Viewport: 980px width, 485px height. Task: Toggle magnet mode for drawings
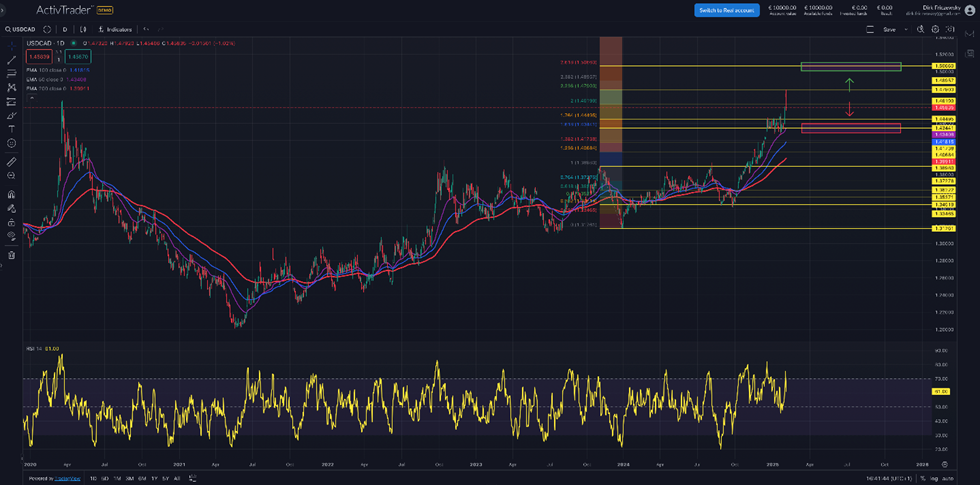[x=11, y=194]
